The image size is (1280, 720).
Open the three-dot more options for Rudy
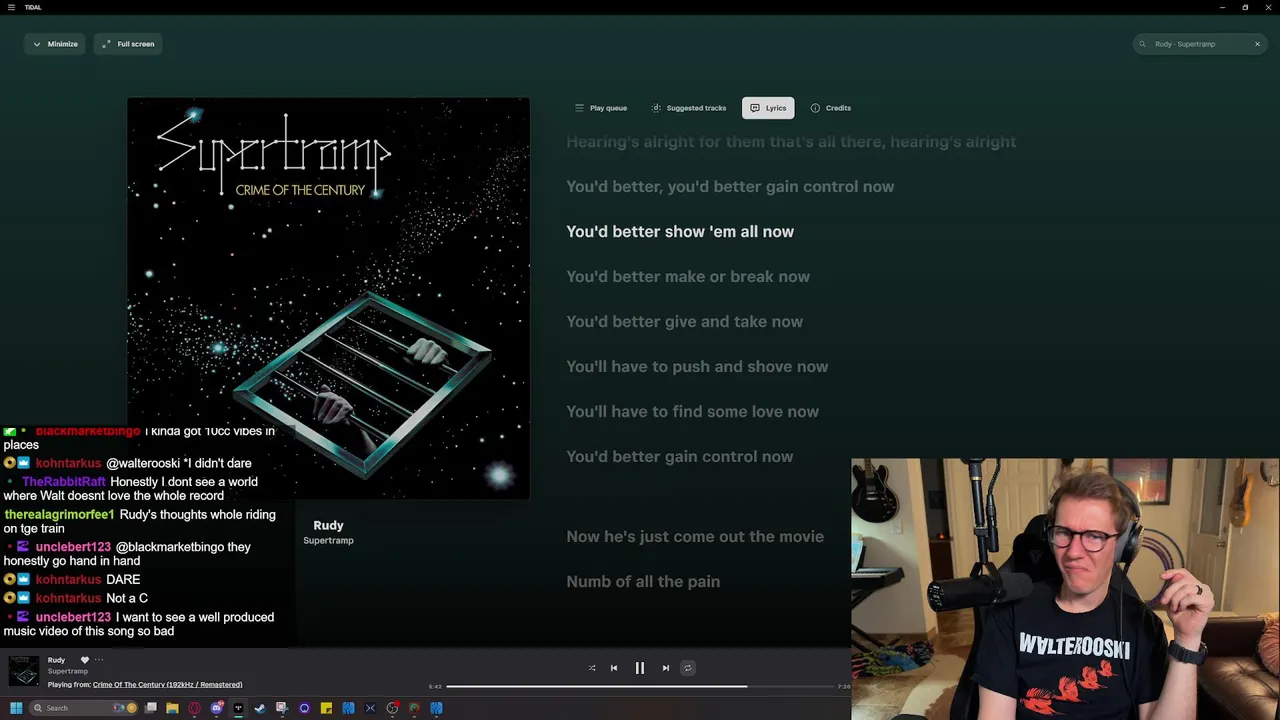click(x=99, y=660)
